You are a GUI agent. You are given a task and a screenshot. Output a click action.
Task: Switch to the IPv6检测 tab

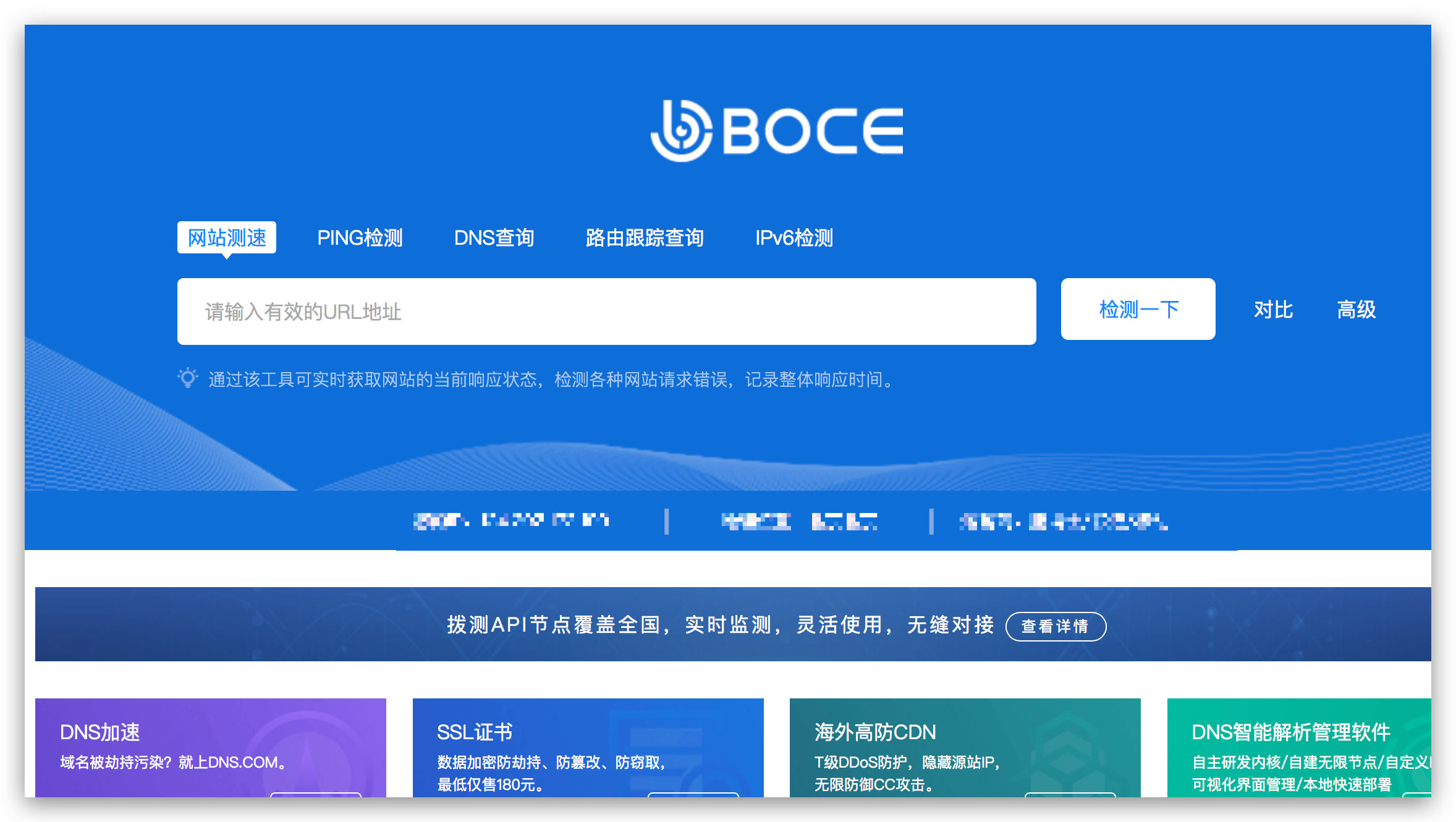[794, 238]
